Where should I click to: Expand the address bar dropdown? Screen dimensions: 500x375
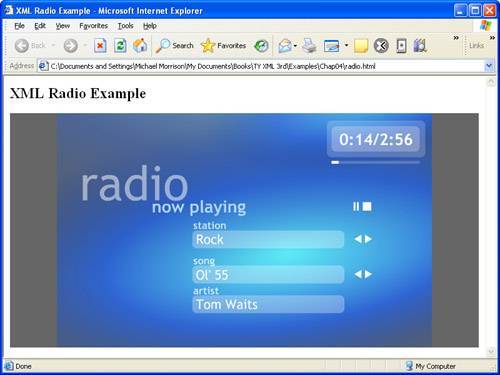(489, 66)
